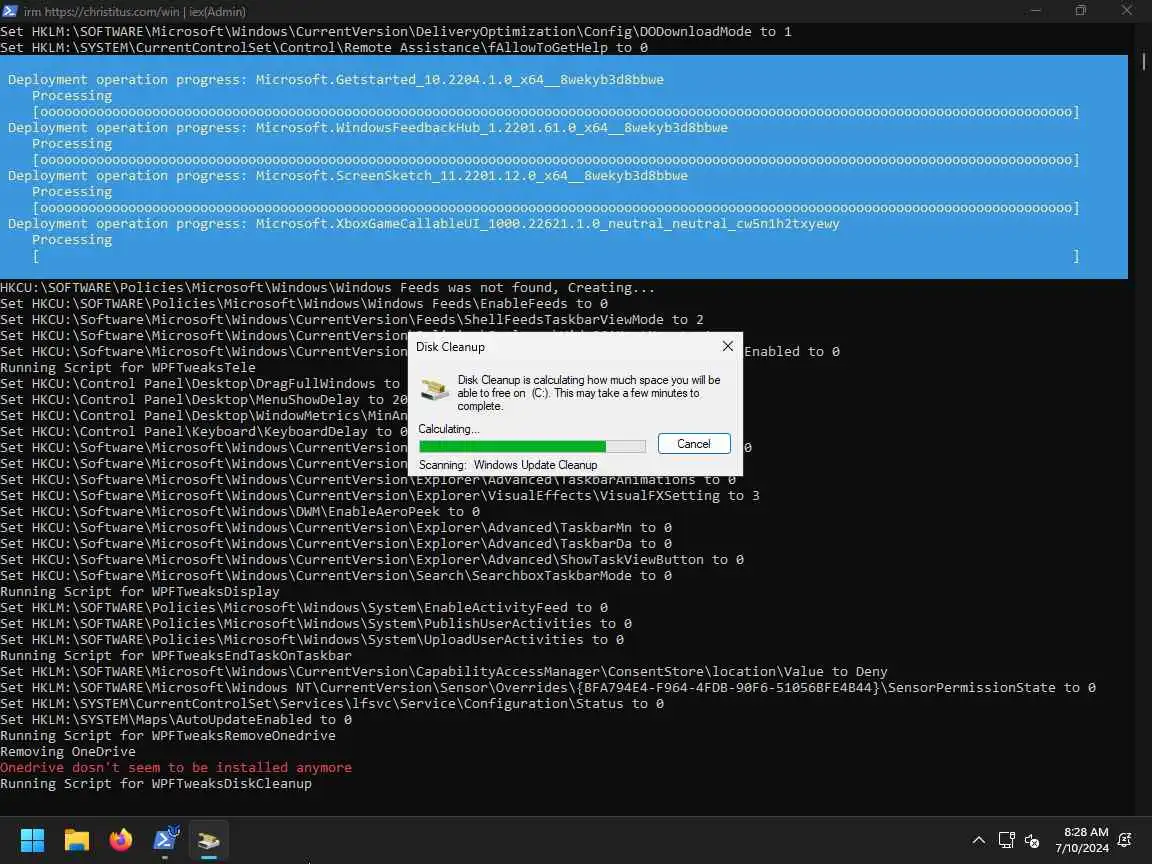Restore down the PowerShell window
The width and height of the screenshot is (1152, 864).
click(x=1081, y=10)
